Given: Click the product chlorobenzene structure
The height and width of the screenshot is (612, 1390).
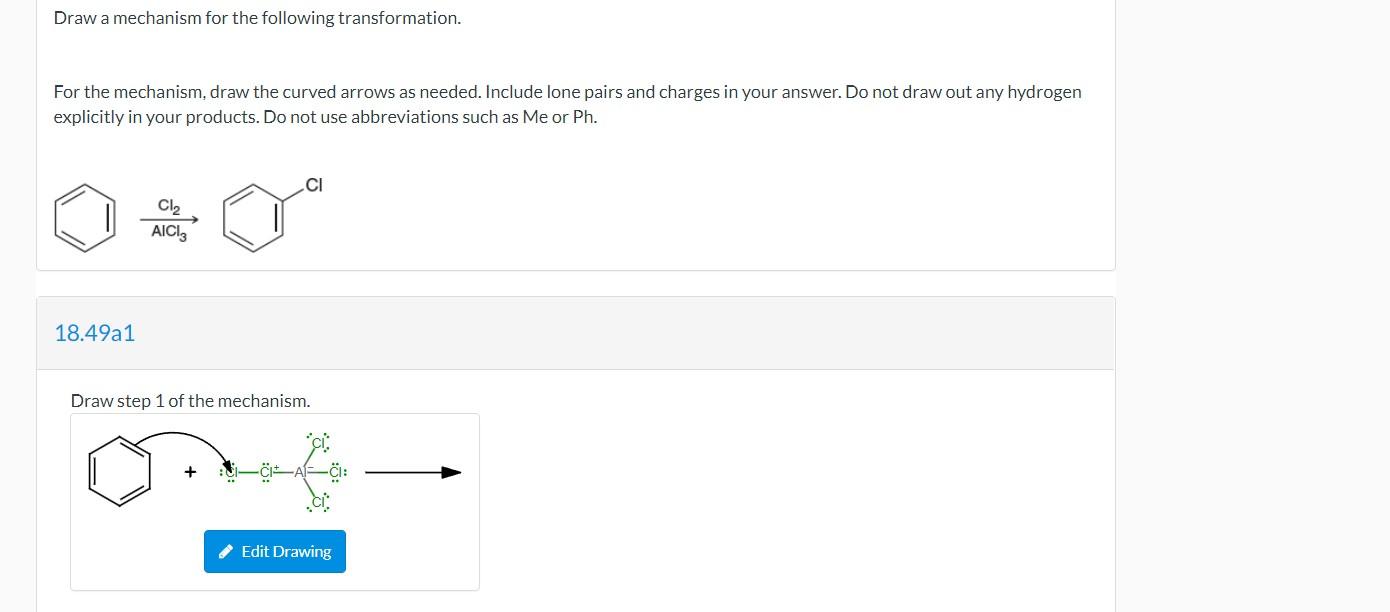Looking at the screenshot, I should point(252,217).
